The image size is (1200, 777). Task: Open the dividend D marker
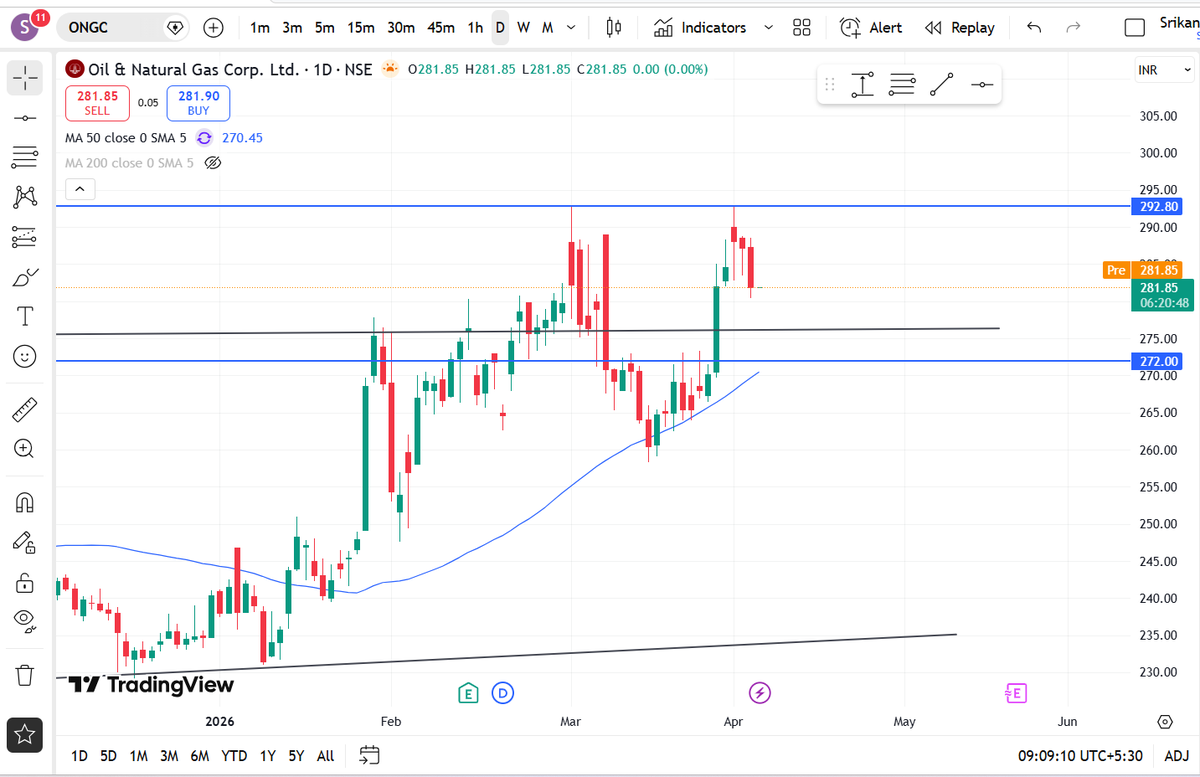click(x=502, y=692)
